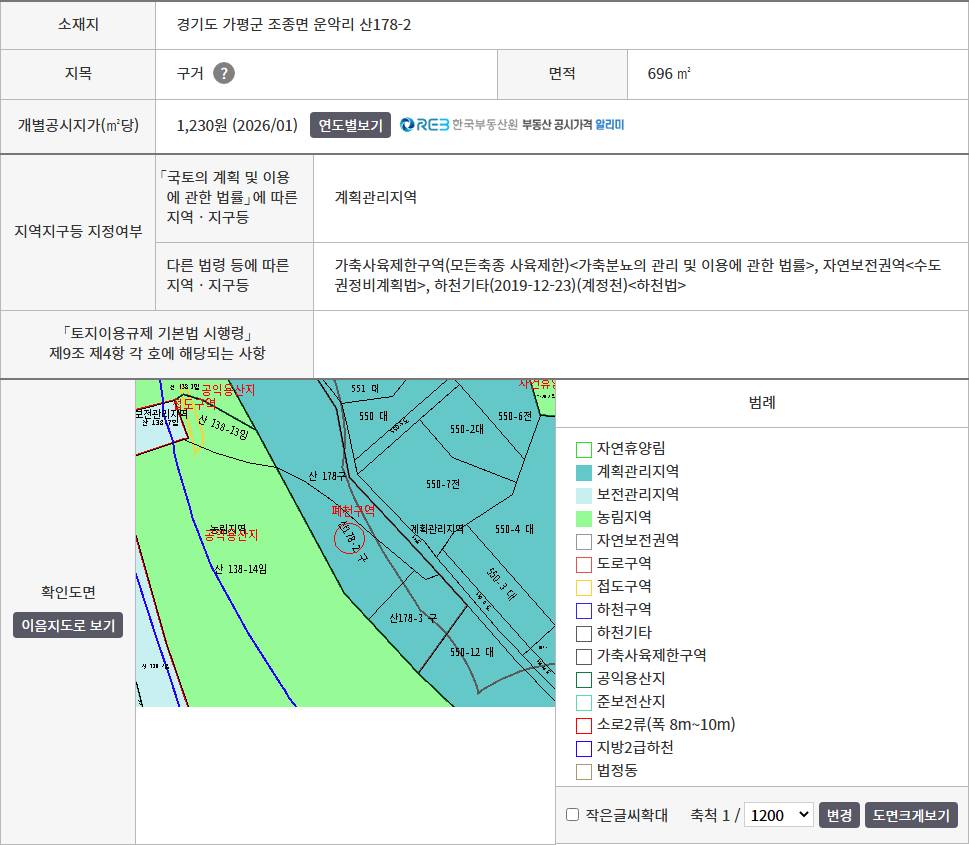Image resolution: width=969 pixels, height=845 pixels.
Task: Click the 토지이용규제 기본법 시행령 row header
Action: tap(157, 343)
